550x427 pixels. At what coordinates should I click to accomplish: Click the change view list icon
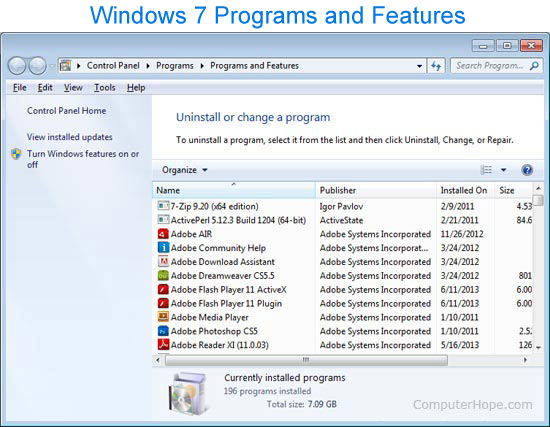click(x=486, y=170)
